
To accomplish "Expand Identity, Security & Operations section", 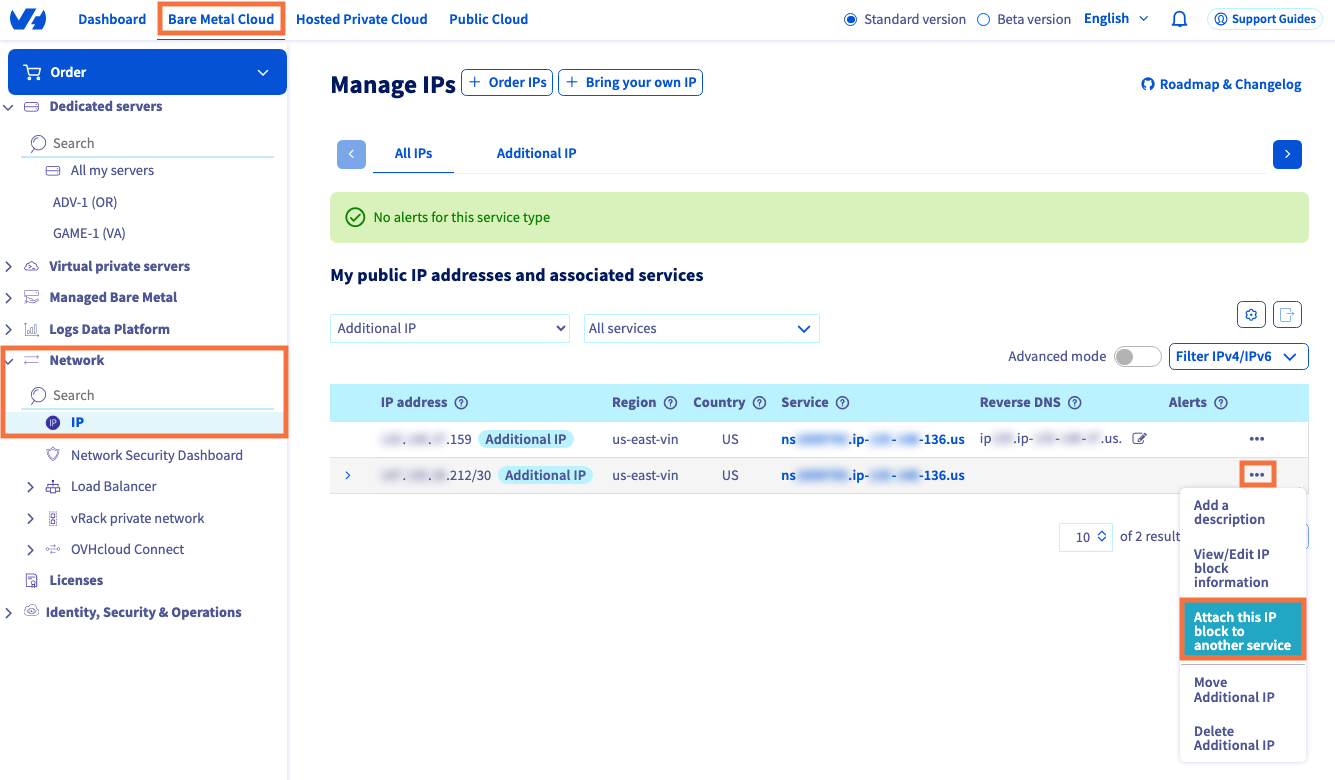I will (x=9, y=613).
